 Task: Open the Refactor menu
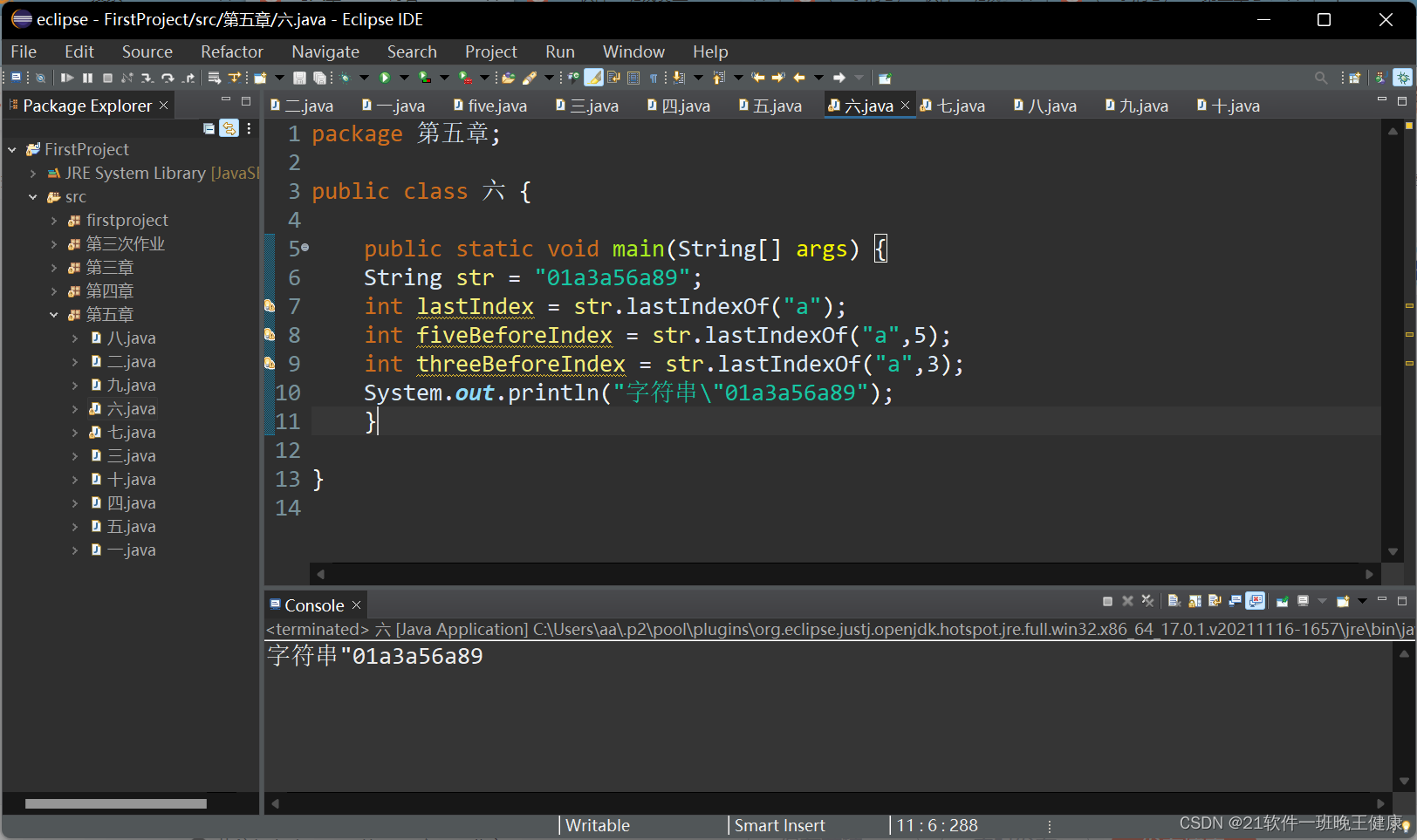[230, 51]
